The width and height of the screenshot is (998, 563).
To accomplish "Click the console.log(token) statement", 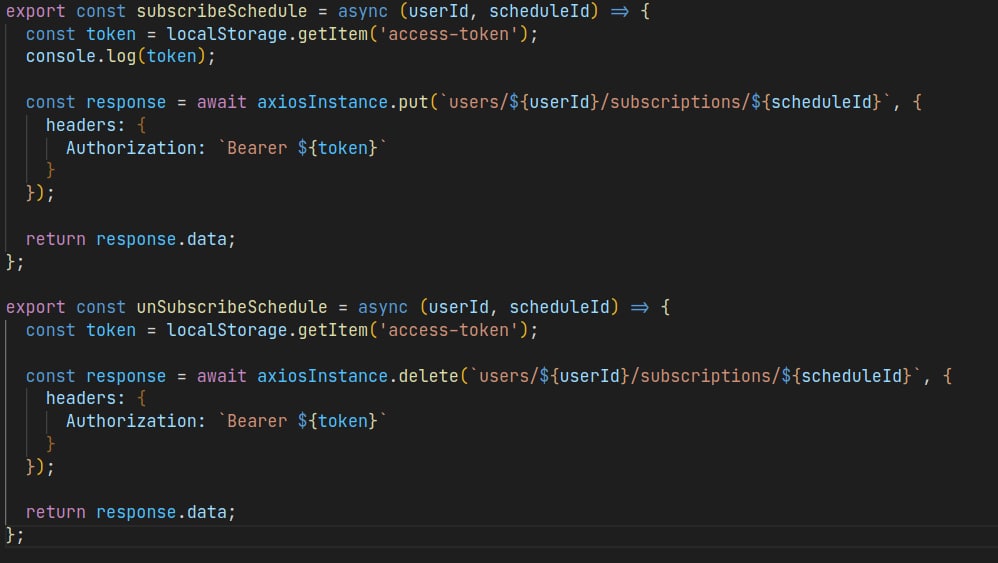I will pos(121,57).
